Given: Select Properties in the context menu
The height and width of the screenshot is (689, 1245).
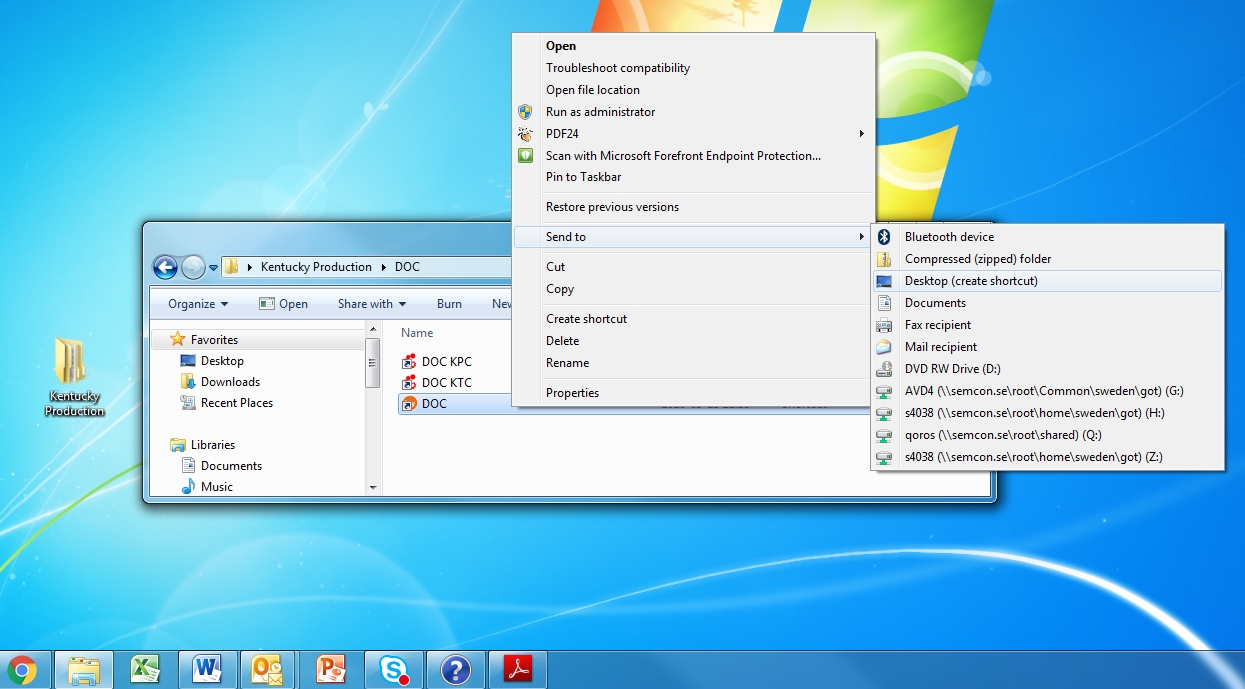Looking at the screenshot, I should 572,393.
